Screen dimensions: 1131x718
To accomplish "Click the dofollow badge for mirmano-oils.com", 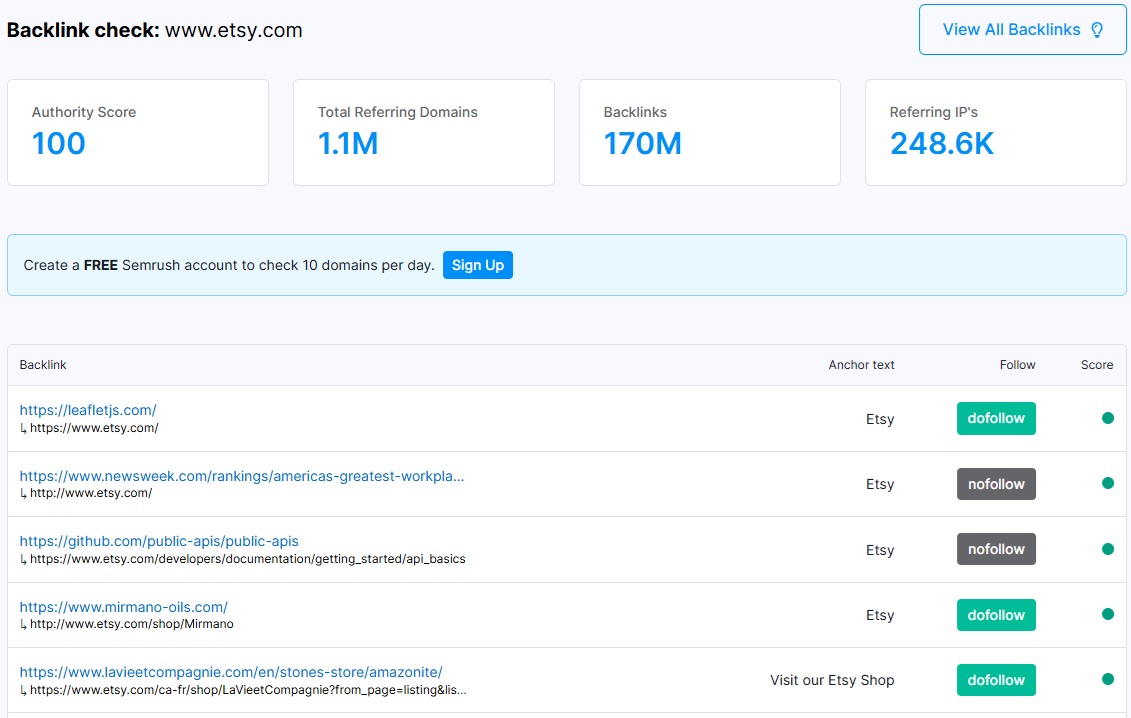I will pos(996,614).
